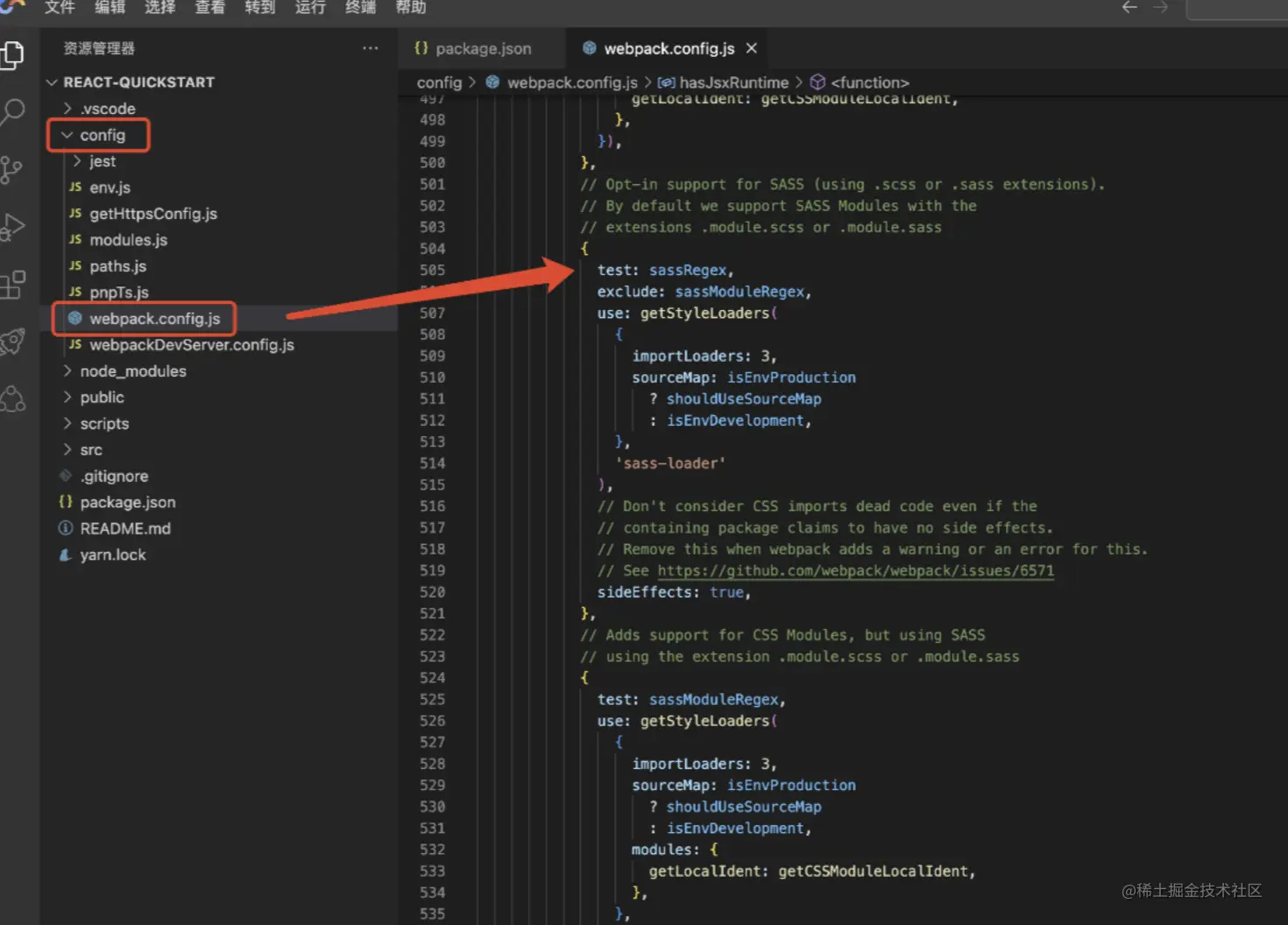Click the navigate forward arrow in title bar

tap(1161, 8)
